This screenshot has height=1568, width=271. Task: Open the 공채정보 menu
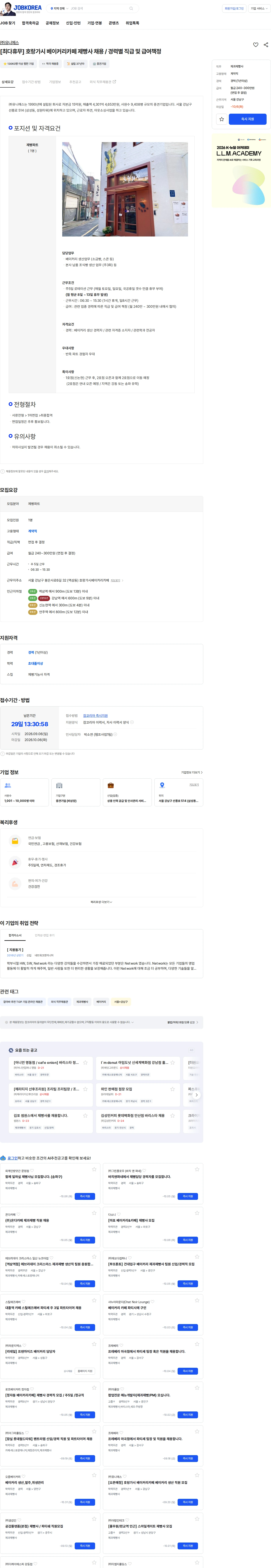(x=52, y=23)
